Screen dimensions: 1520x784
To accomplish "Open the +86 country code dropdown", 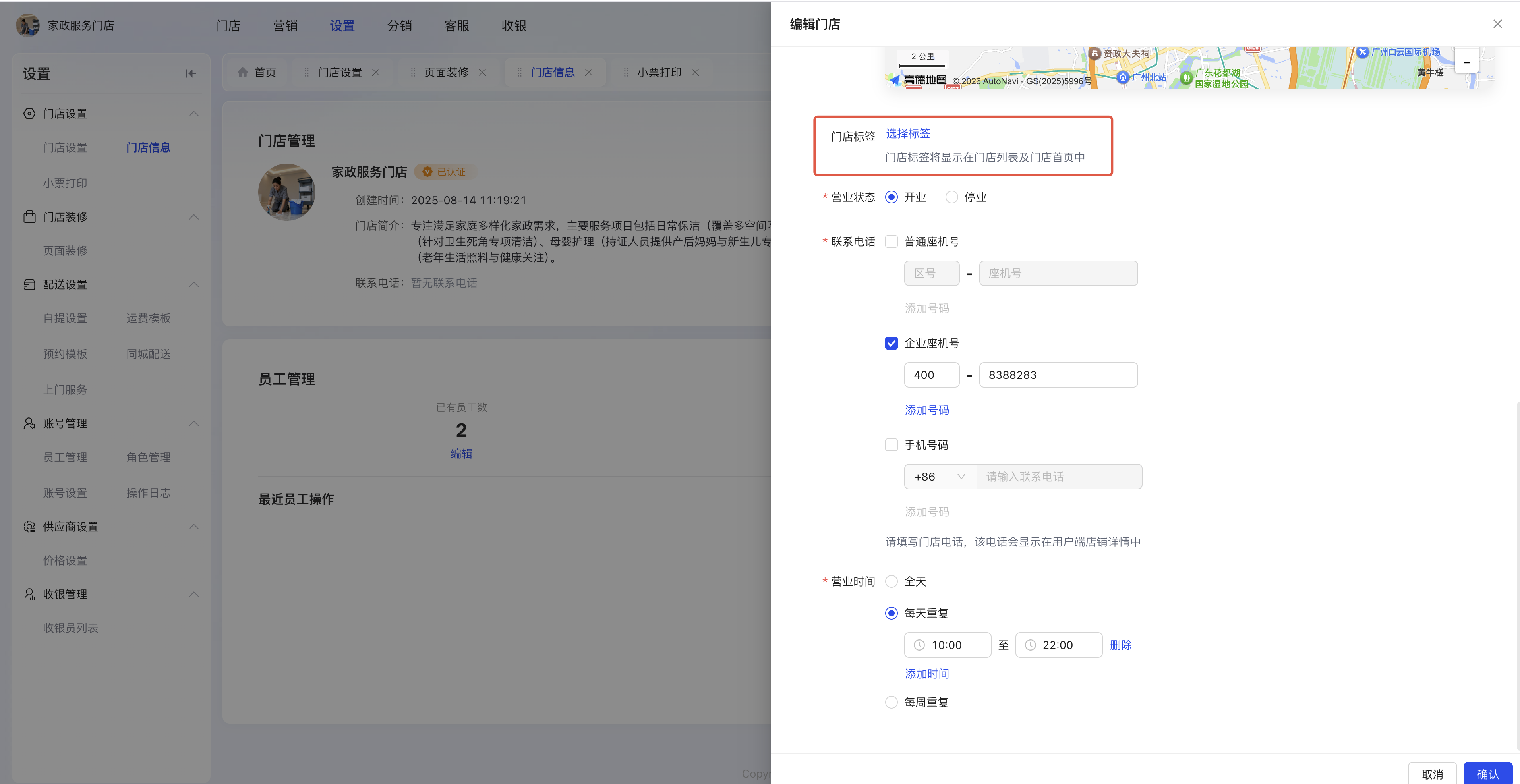I will pos(940,477).
